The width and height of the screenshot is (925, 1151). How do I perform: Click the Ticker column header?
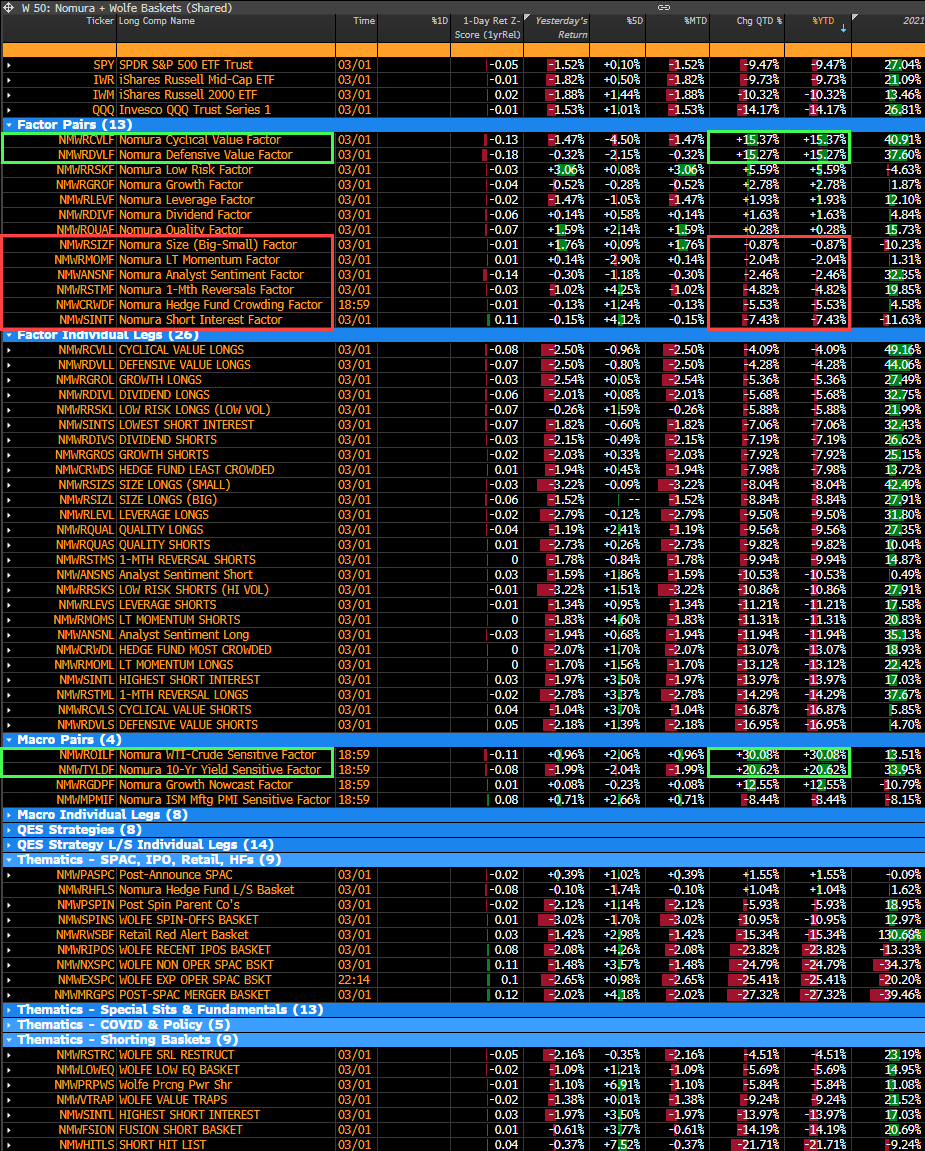tap(100, 21)
